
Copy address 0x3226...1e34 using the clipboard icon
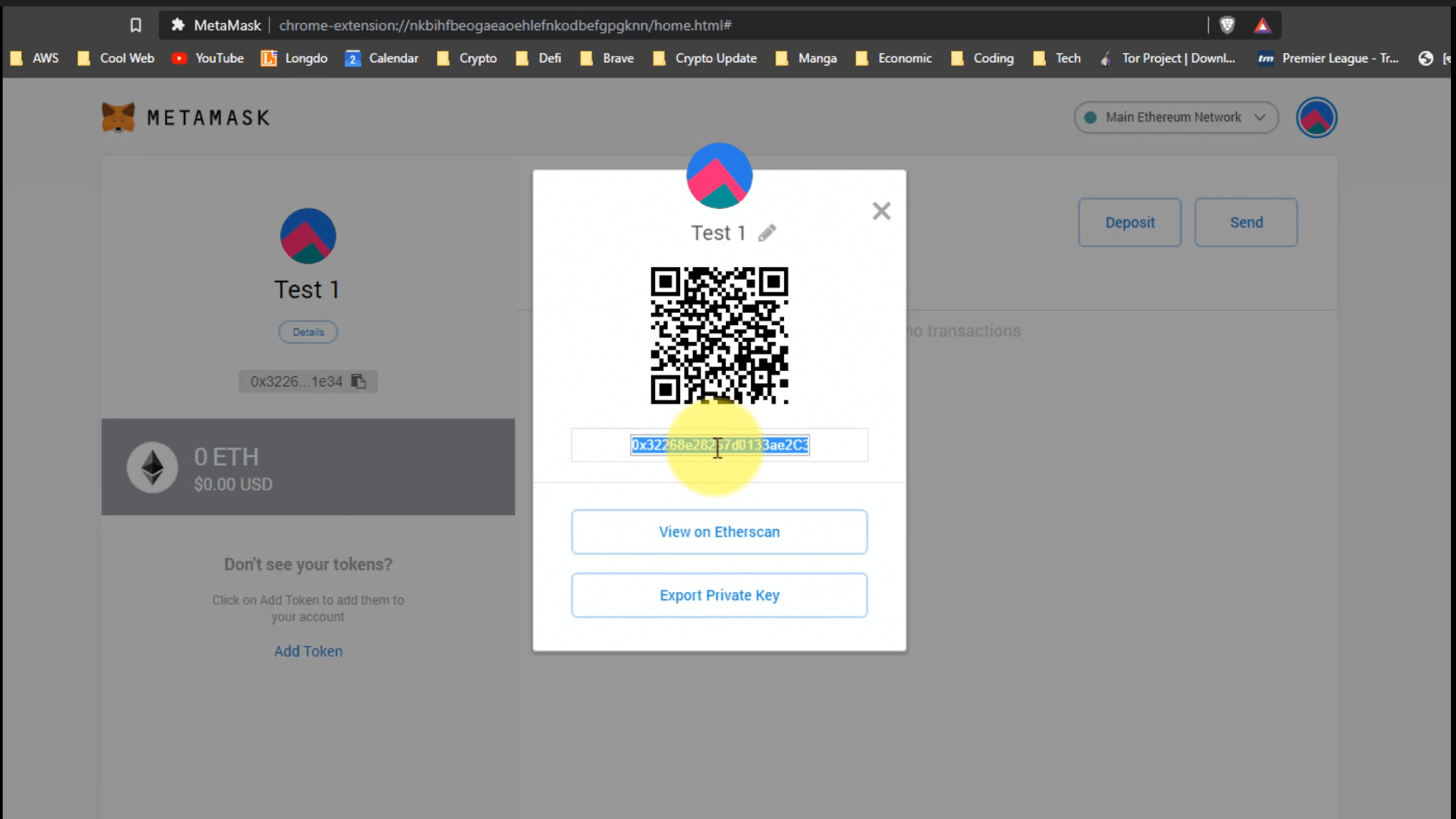click(359, 381)
